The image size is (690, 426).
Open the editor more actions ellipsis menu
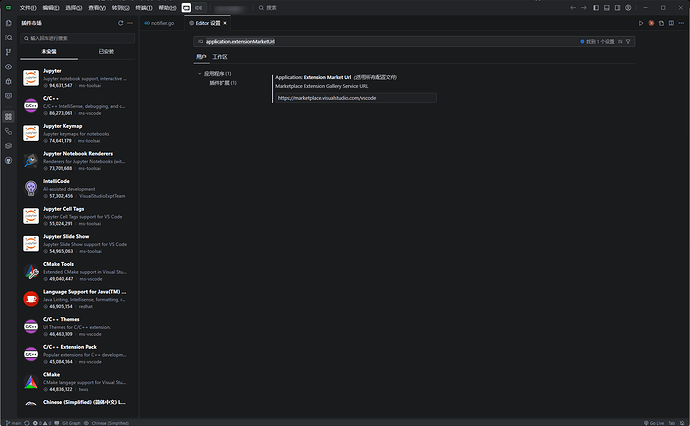680,21
